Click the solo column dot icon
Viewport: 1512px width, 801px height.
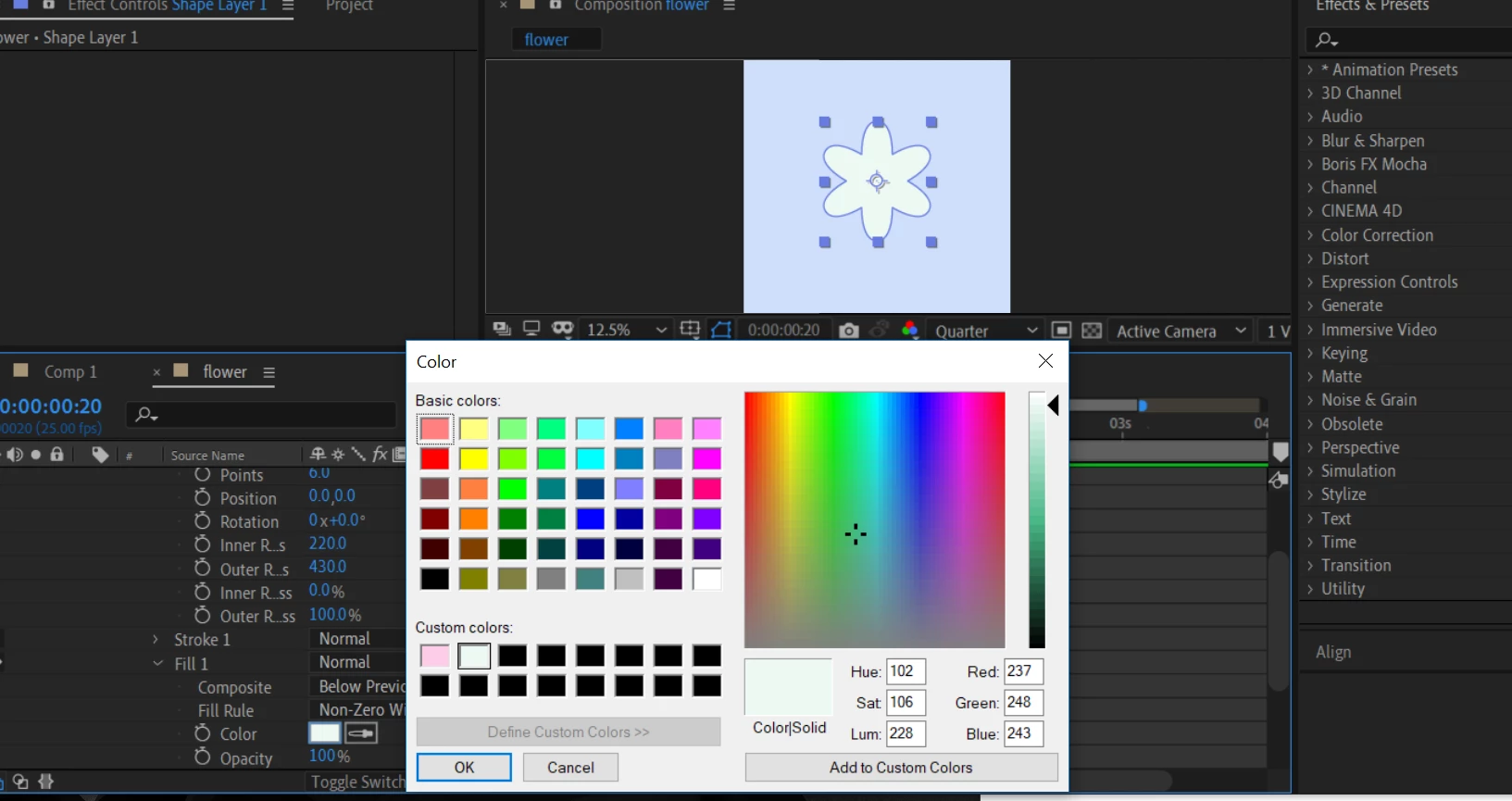(36, 455)
